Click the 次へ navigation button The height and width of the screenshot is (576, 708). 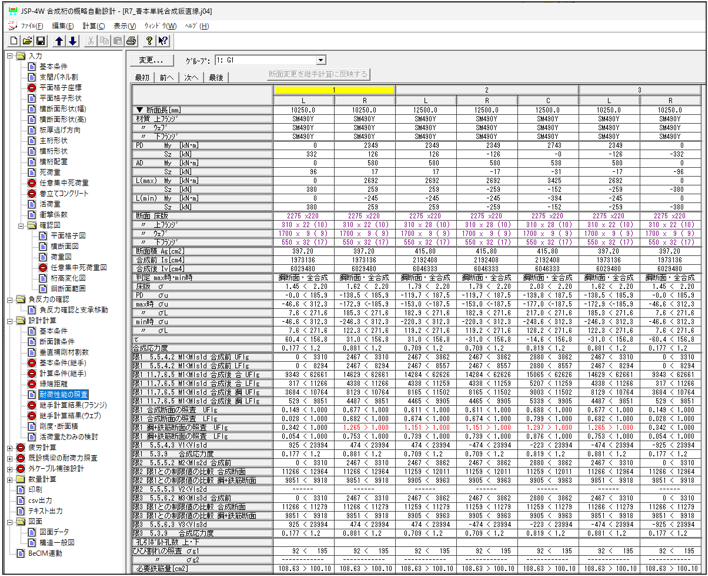point(191,77)
